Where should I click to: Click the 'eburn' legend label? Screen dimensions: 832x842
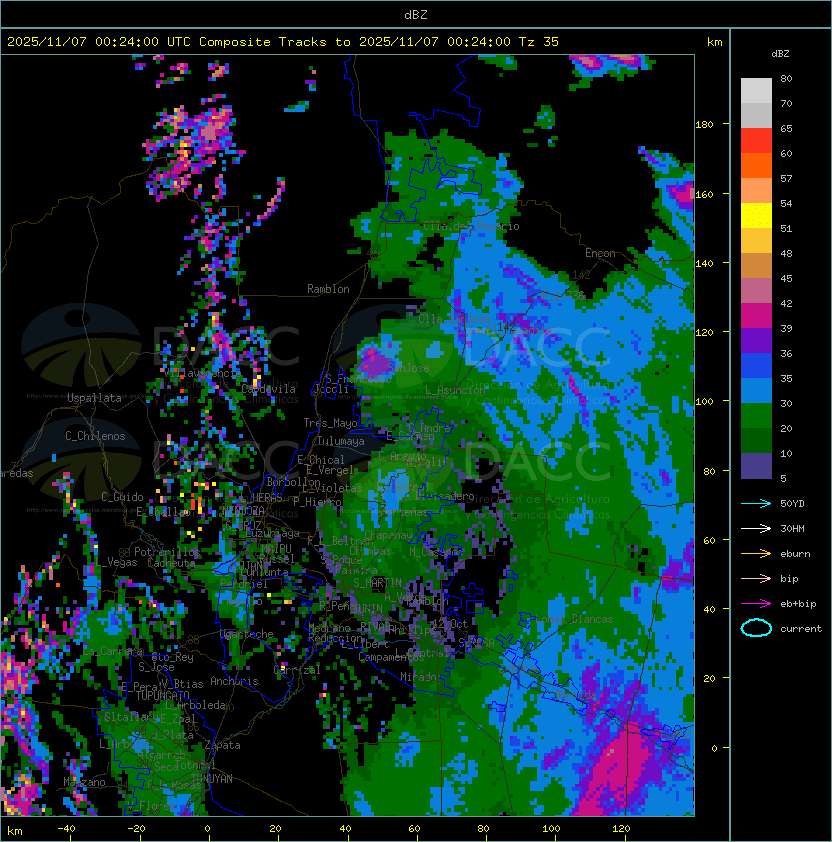795,554
